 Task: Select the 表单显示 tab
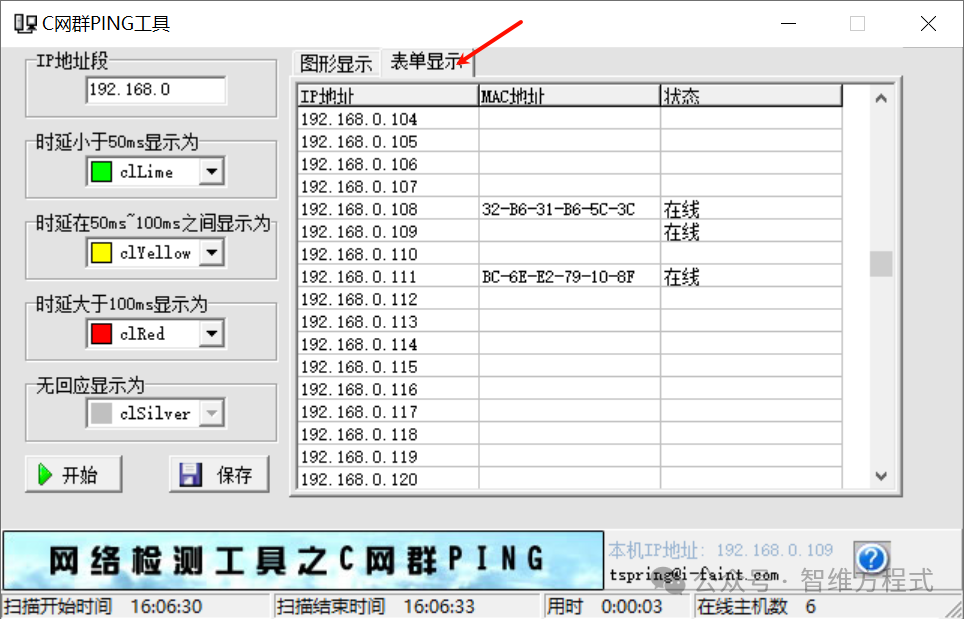(x=426, y=62)
